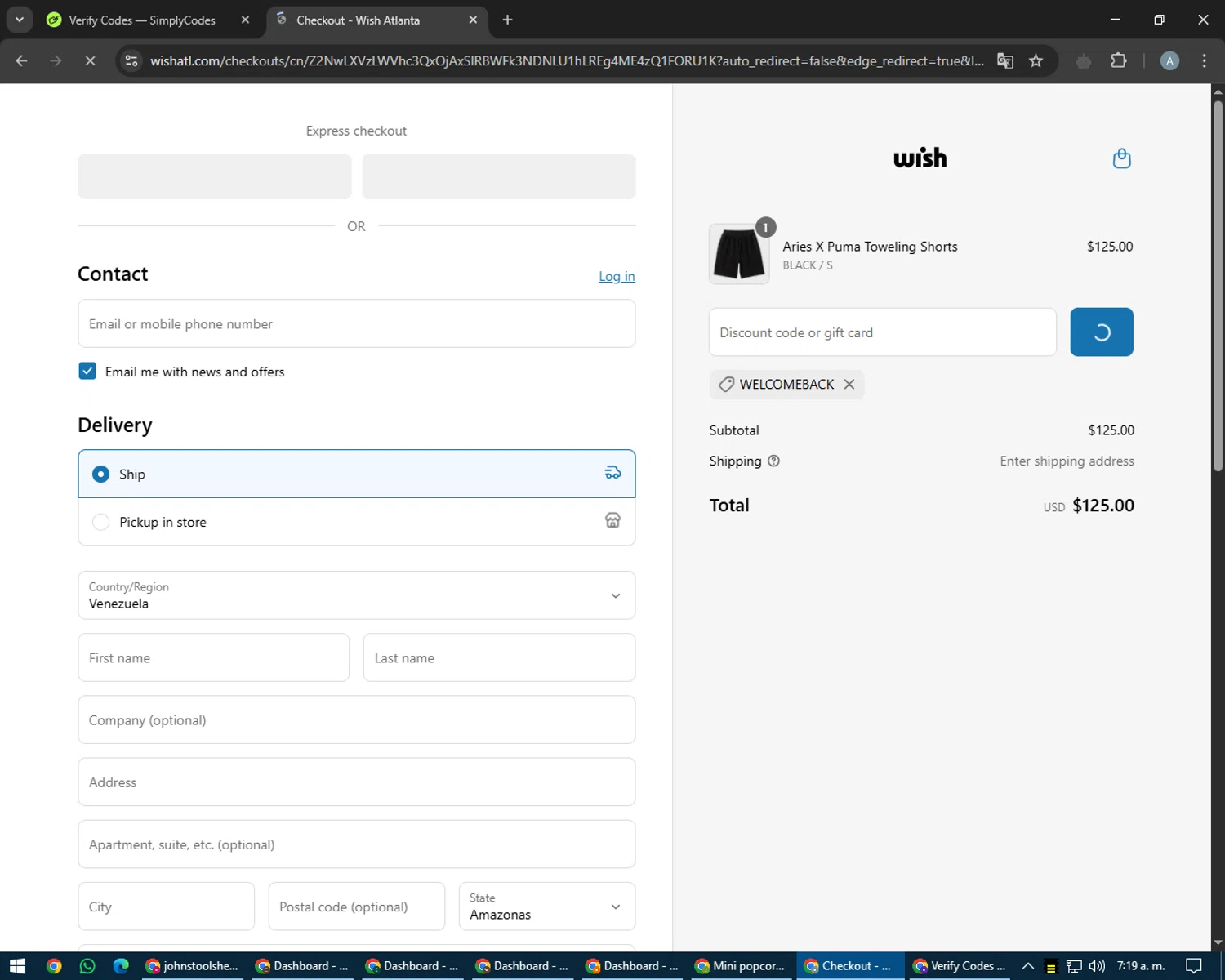
Task: Switch to the johnstoolshe... taskbar window
Action: [193, 966]
